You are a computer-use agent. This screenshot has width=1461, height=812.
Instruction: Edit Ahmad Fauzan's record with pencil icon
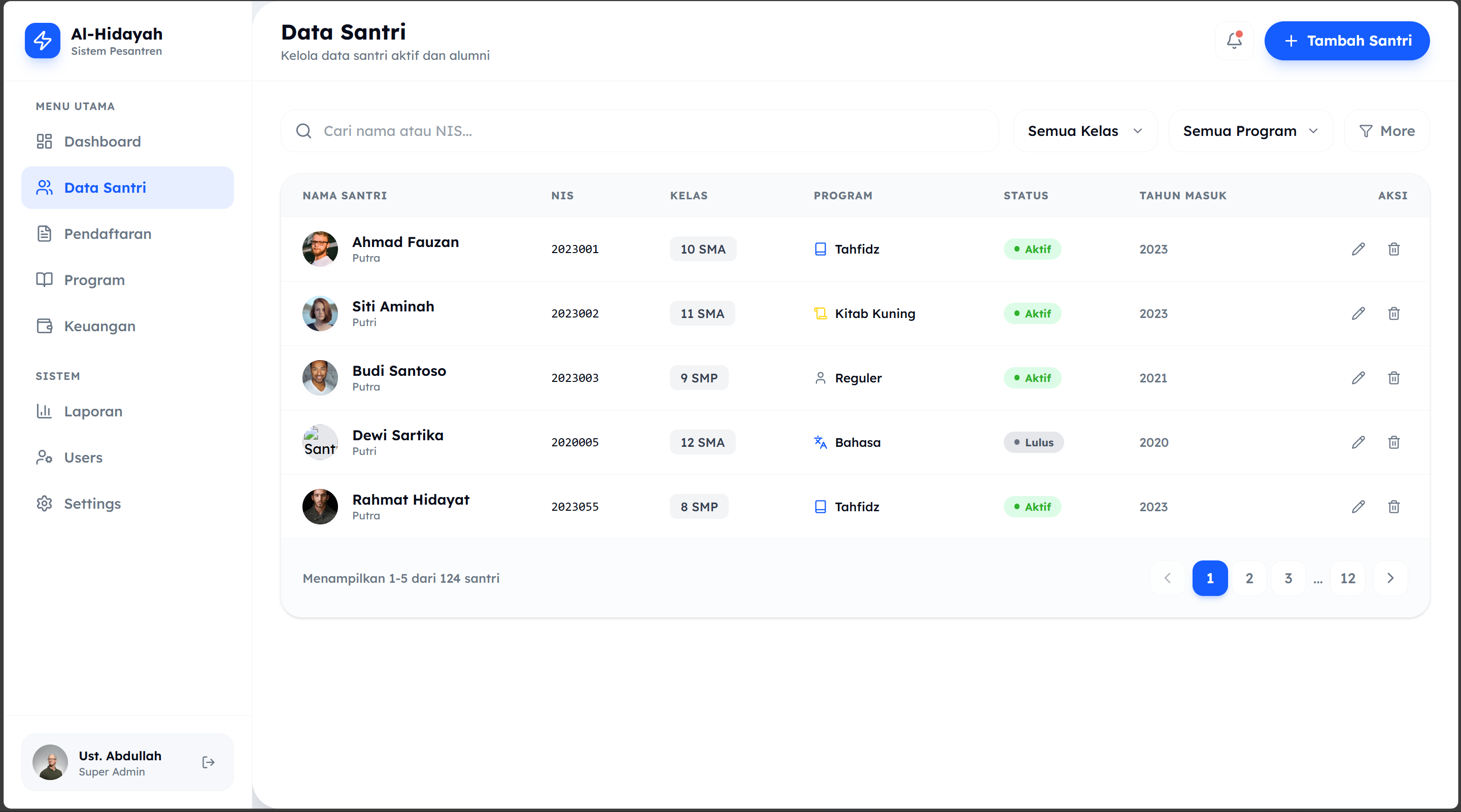pos(1358,250)
